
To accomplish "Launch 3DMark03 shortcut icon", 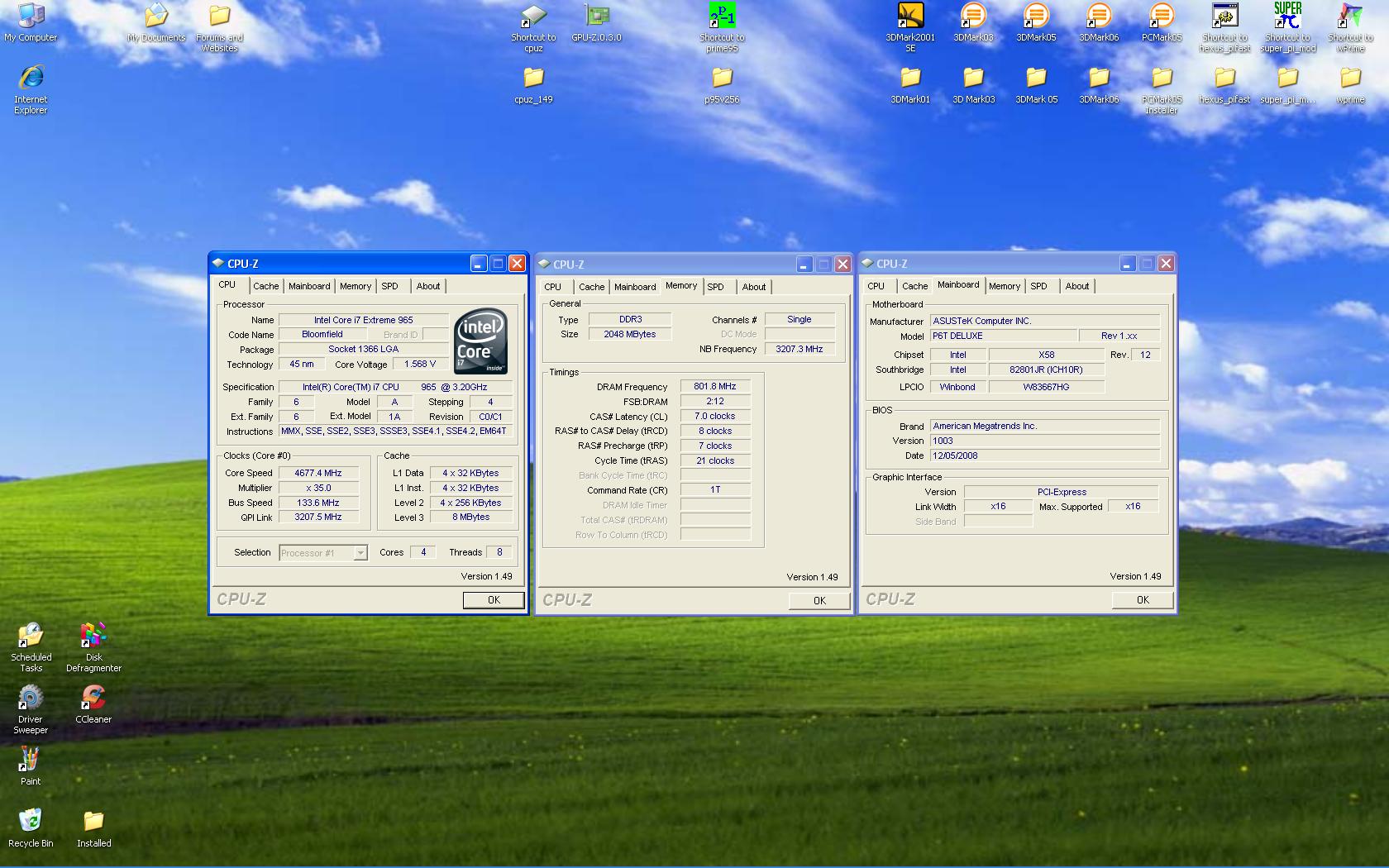I will pos(973,23).
